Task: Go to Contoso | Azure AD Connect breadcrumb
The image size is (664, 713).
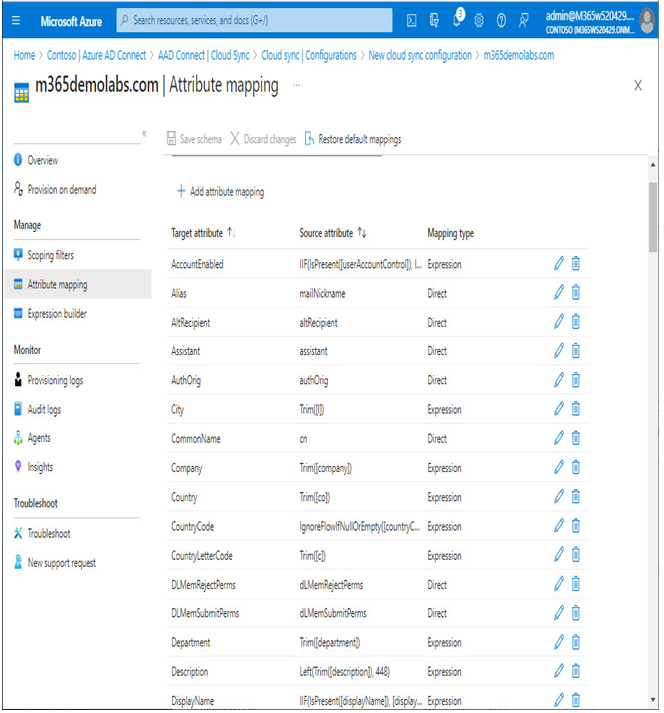Action: click(96, 55)
